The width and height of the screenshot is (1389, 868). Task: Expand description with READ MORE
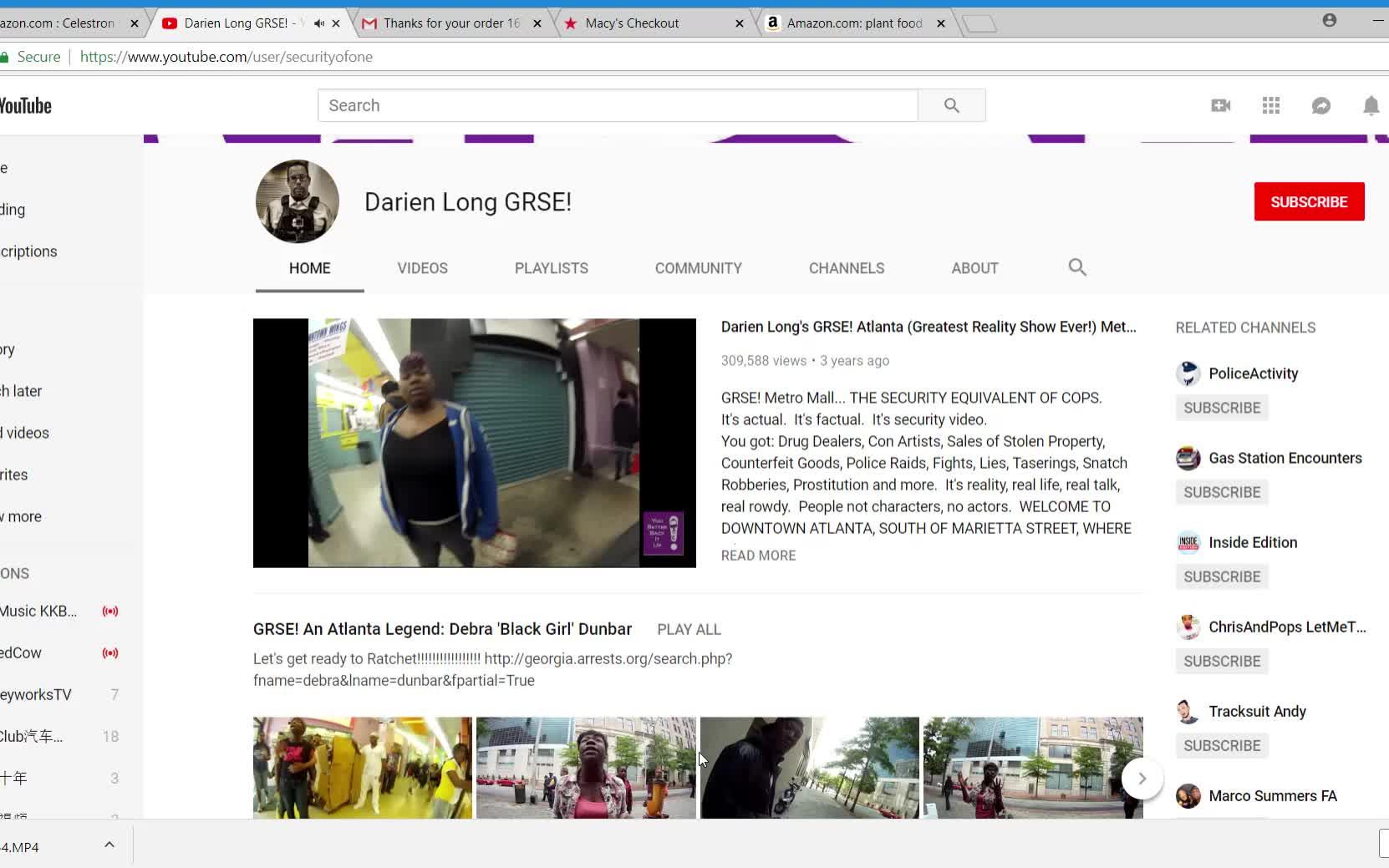(x=758, y=556)
